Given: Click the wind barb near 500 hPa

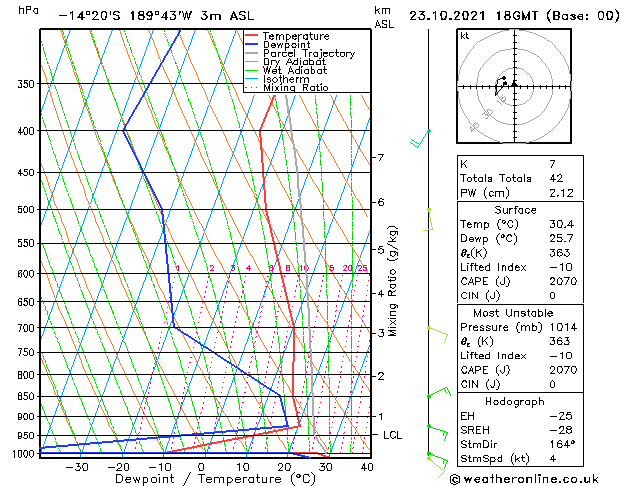Looking at the screenshot, I should [x=429, y=217].
